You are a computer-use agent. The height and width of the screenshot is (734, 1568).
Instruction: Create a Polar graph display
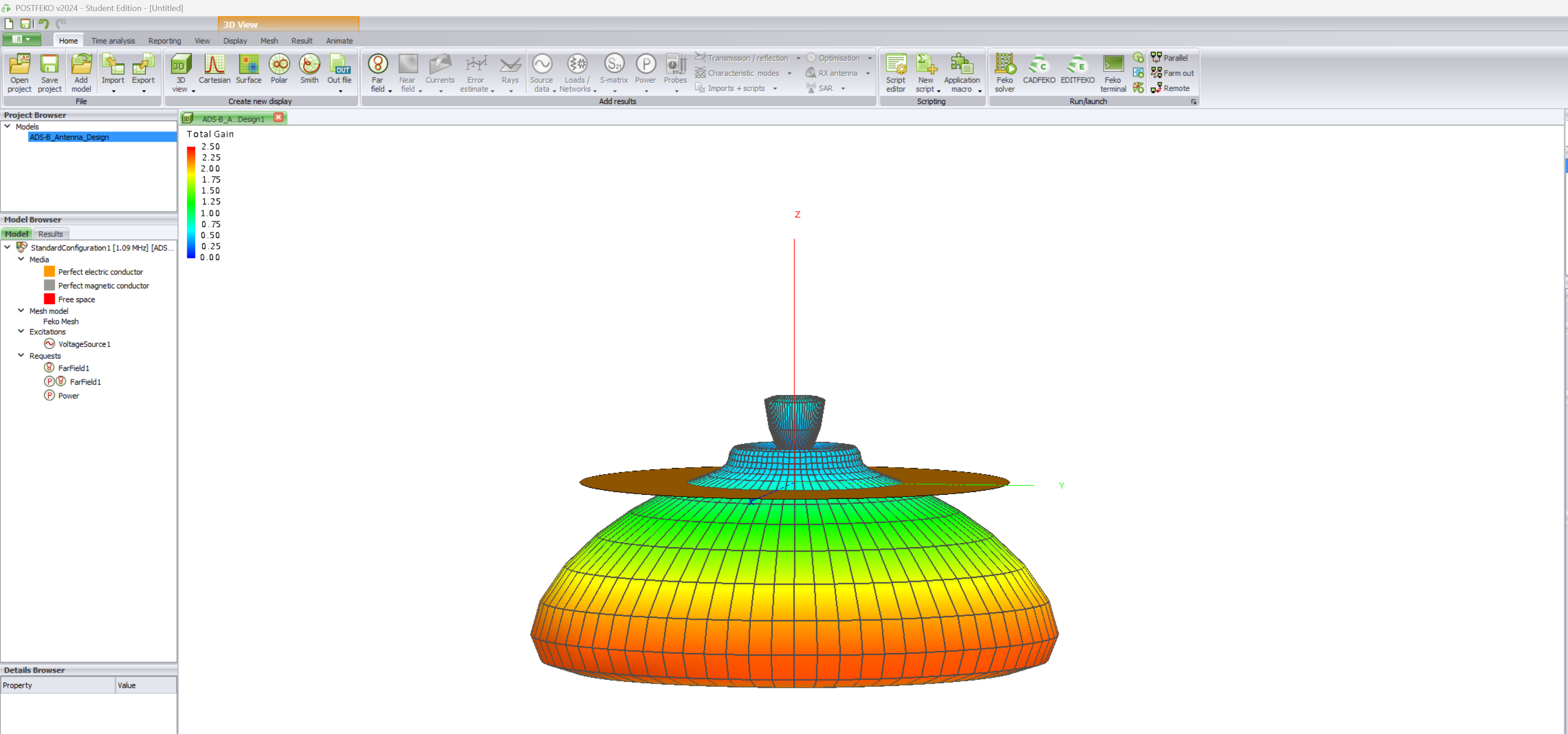point(279,69)
